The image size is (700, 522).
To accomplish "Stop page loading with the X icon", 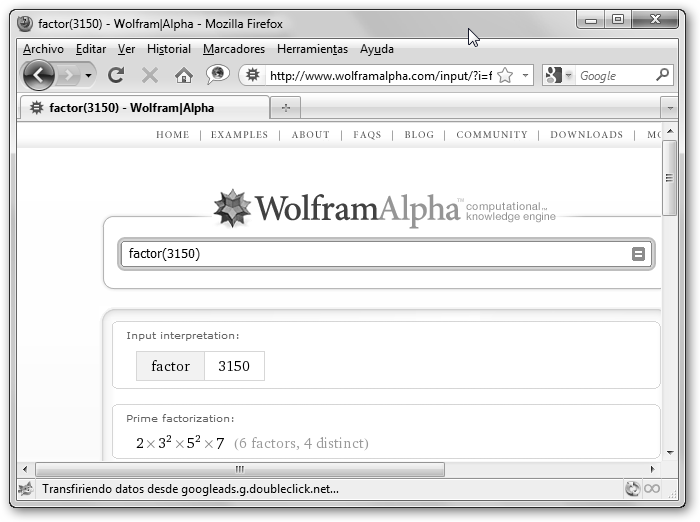I will coord(150,75).
